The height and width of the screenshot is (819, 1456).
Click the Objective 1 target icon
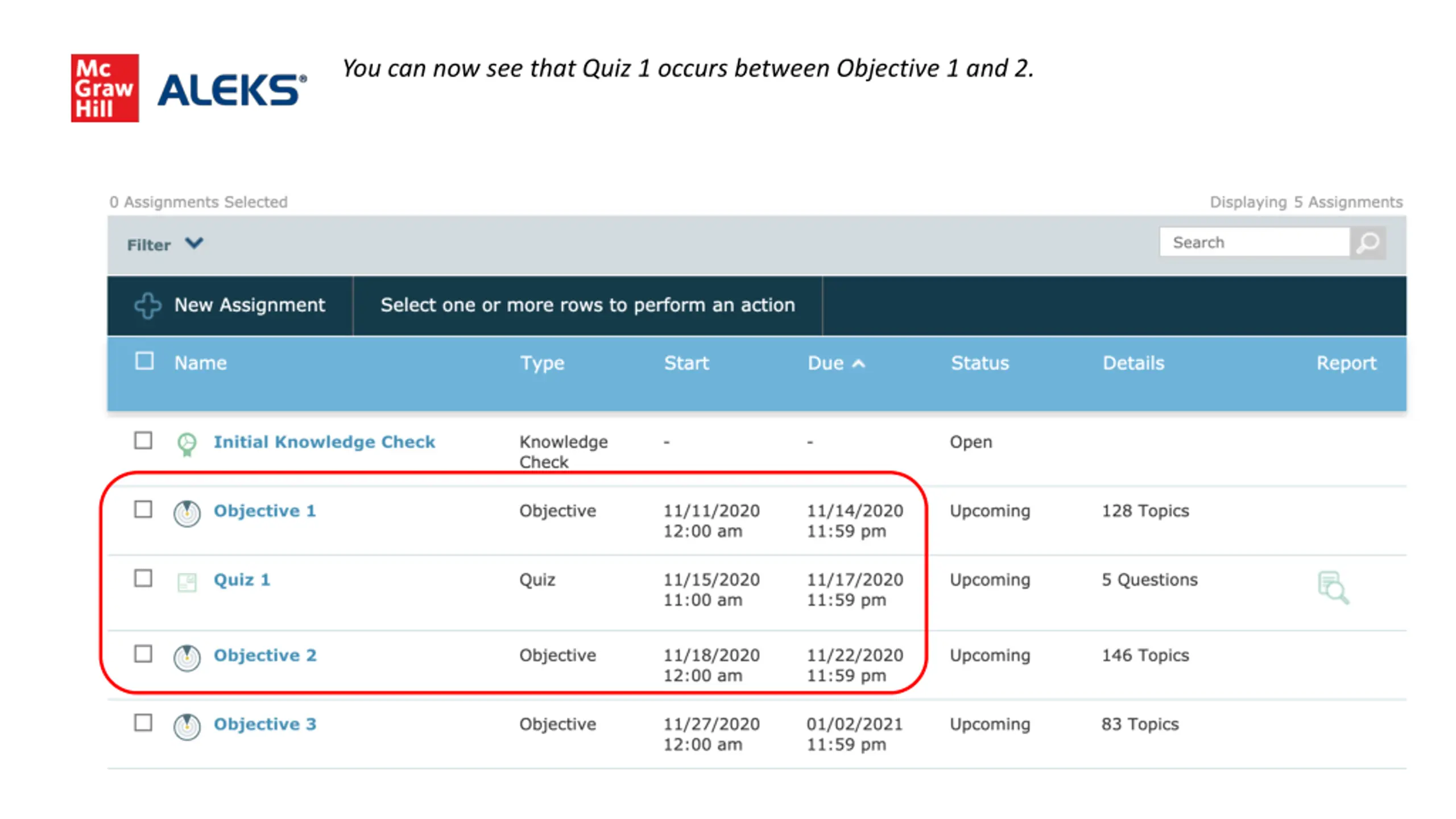click(x=187, y=514)
